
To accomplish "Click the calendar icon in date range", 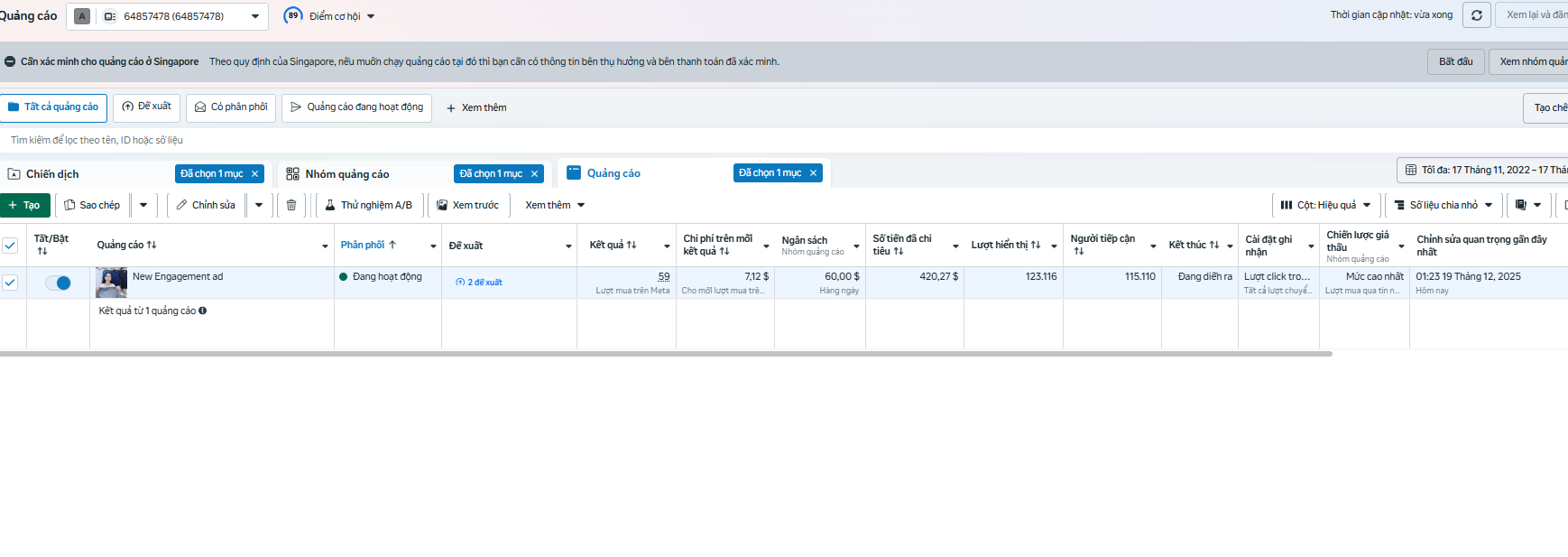I will 1411,170.
